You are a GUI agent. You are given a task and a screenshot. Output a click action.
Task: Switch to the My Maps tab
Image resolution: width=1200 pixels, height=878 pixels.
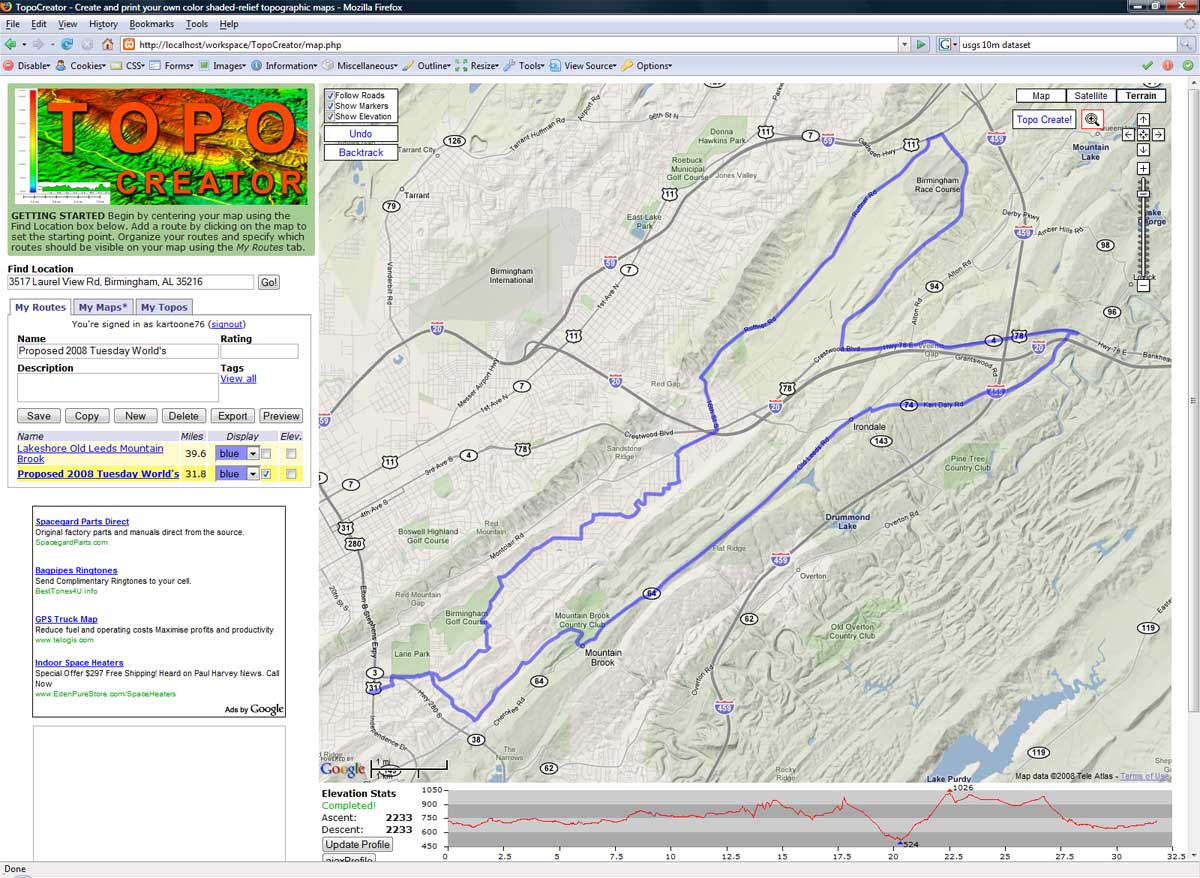click(x=102, y=307)
